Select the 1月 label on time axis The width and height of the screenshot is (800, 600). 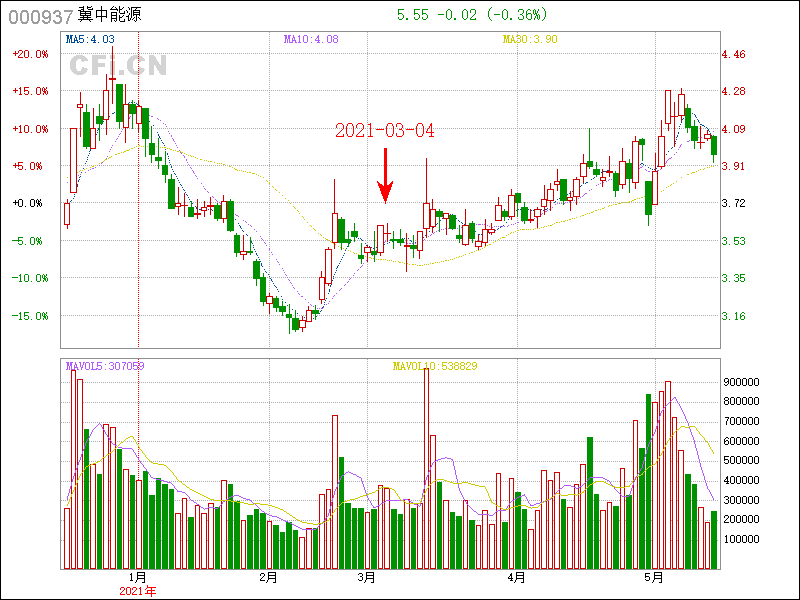138,577
